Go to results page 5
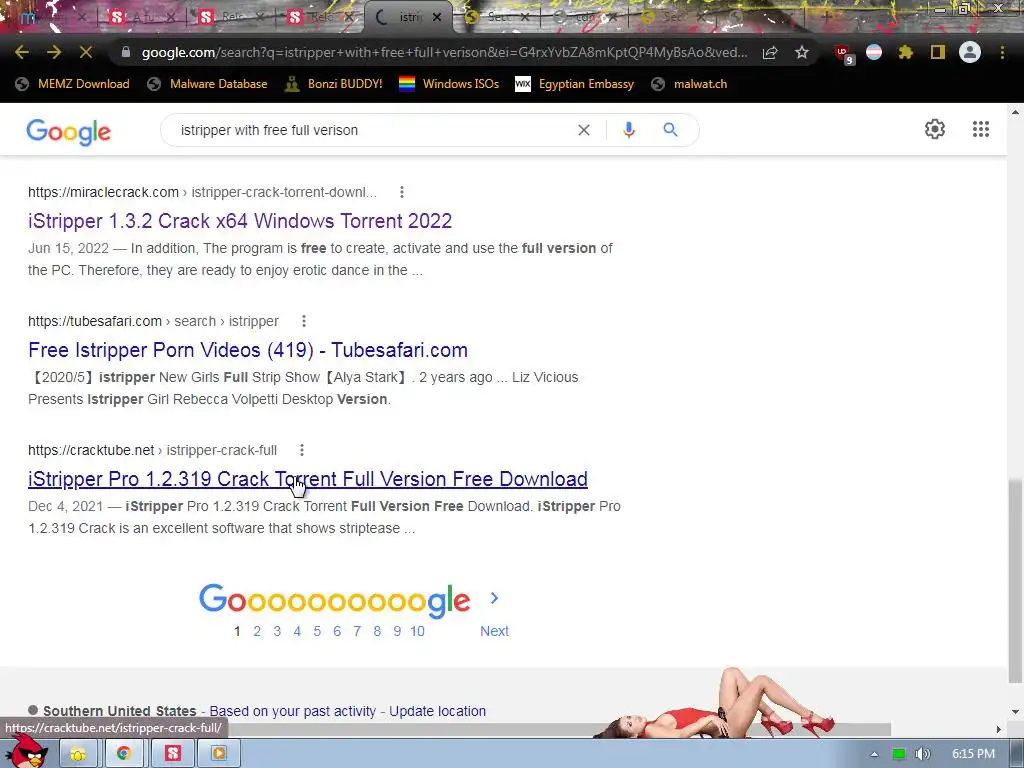 coord(317,631)
